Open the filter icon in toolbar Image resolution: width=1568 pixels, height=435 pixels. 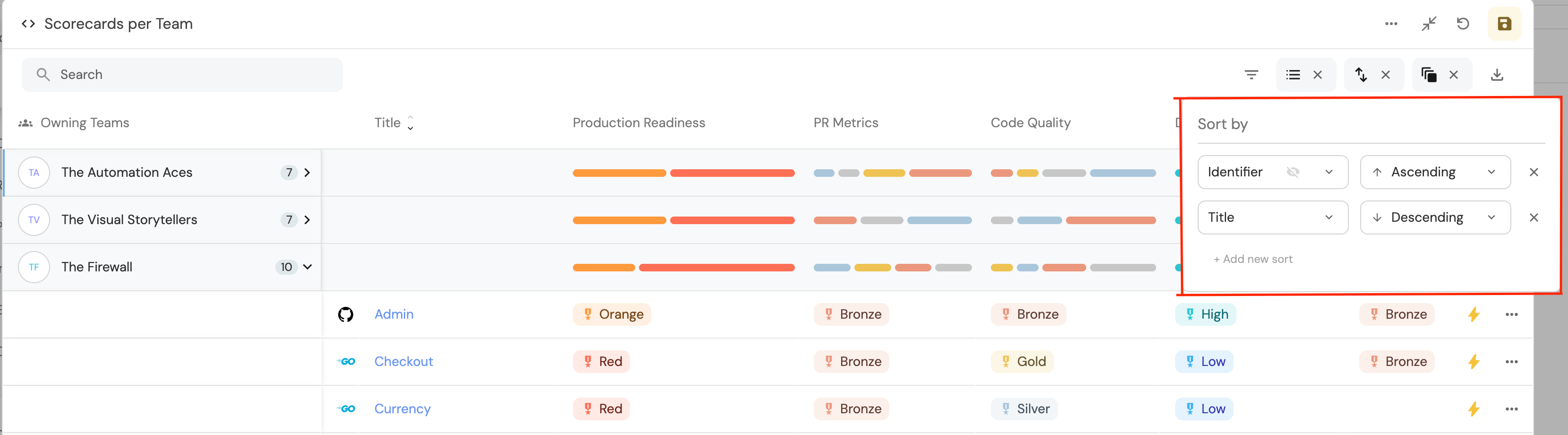coord(1251,74)
